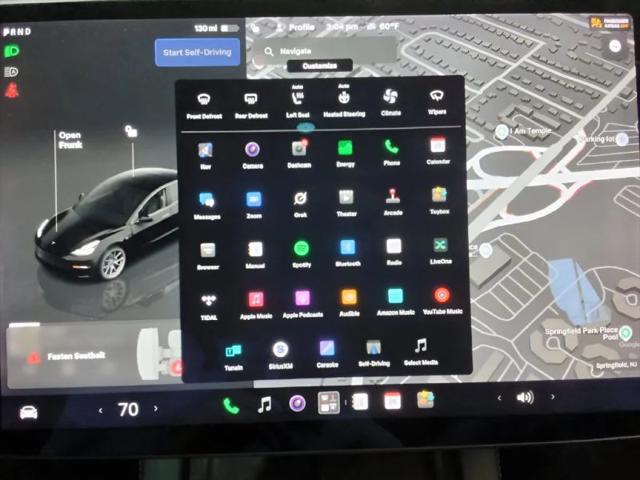
Task: Open the Toybox shortcut in the bottom bar
Action: (x=425, y=399)
